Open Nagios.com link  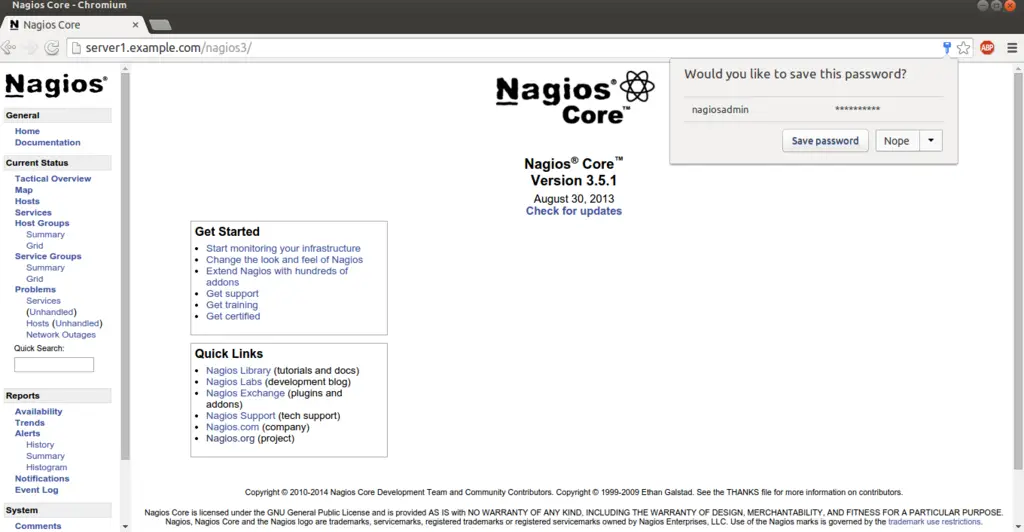232,427
